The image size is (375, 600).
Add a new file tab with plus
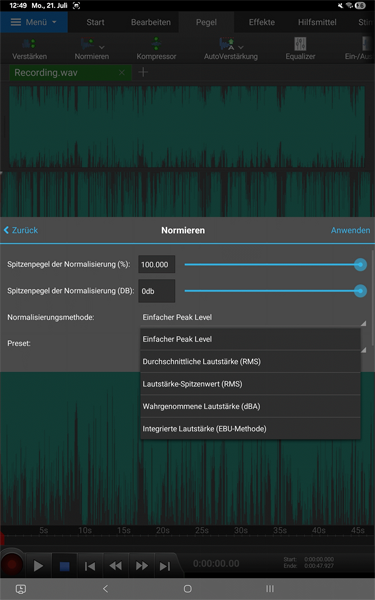(x=143, y=72)
